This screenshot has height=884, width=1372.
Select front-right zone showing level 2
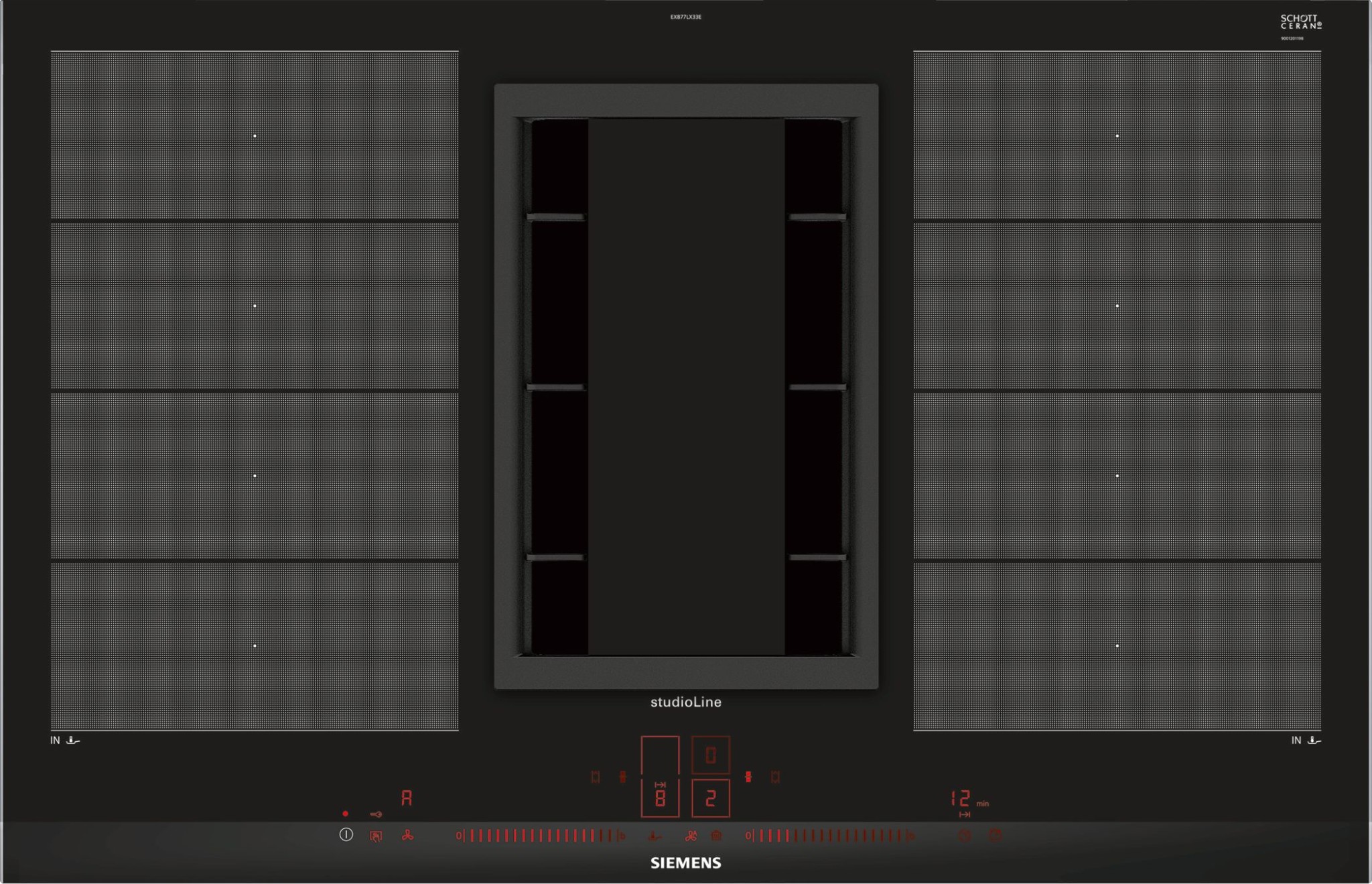(710, 798)
